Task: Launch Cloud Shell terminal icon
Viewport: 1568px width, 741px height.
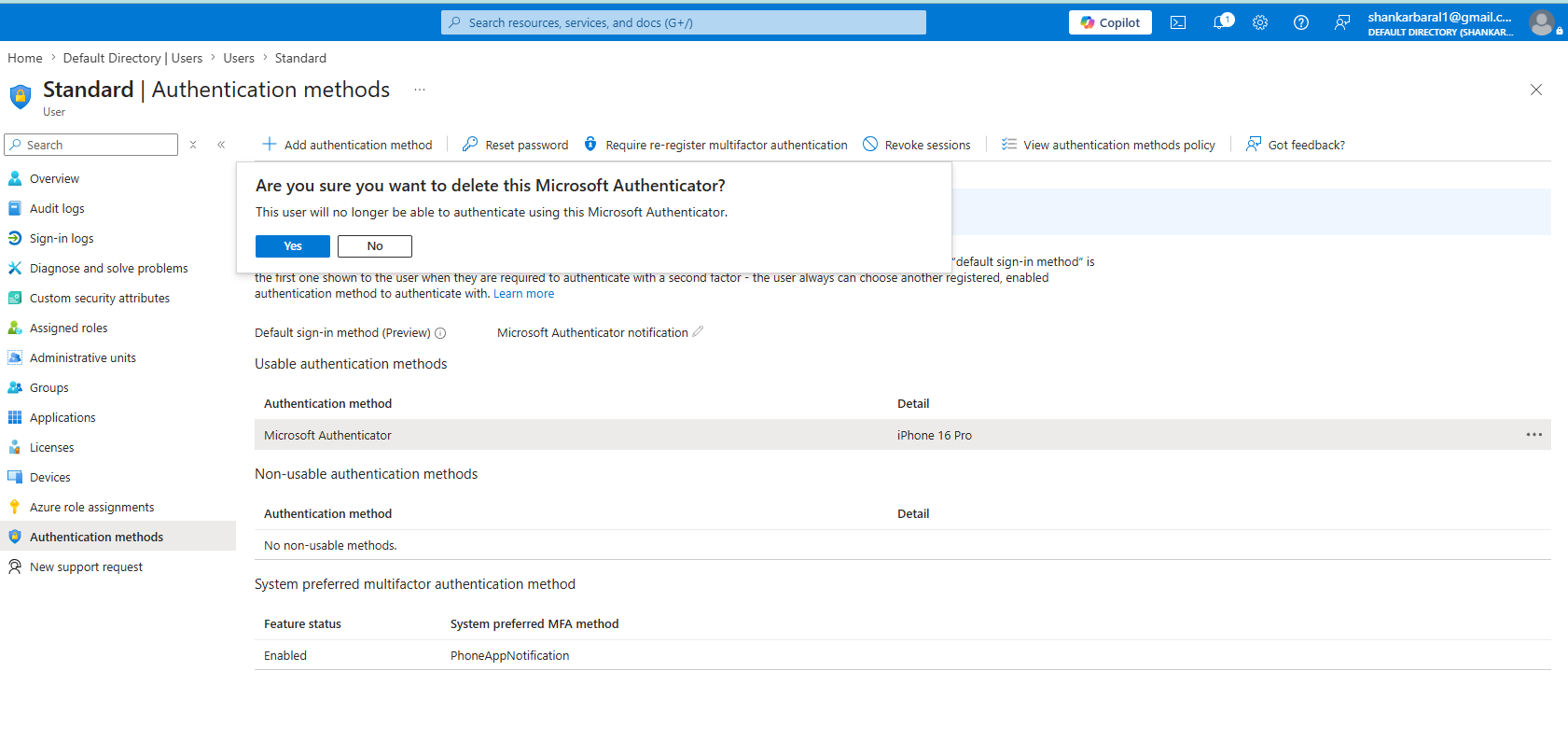Action: click(1178, 22)
